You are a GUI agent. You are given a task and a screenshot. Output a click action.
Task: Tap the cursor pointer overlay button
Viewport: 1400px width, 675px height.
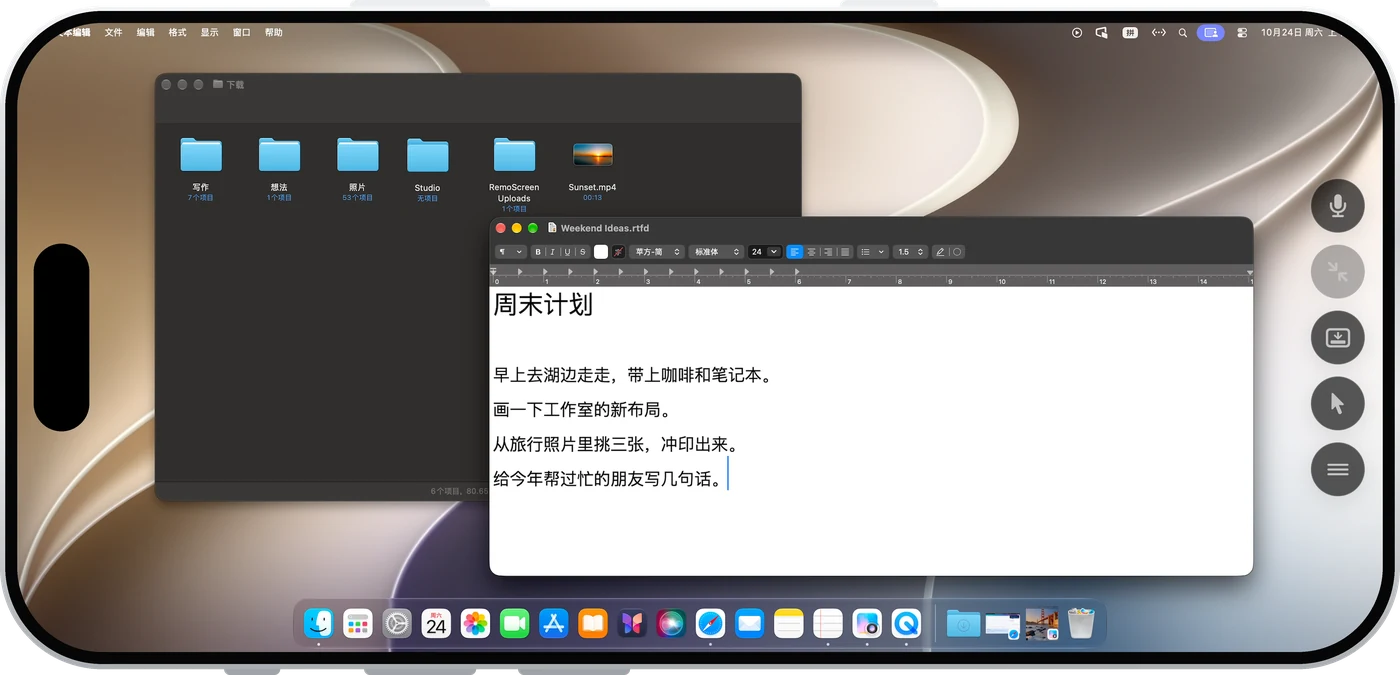[x=1338, y=403]
